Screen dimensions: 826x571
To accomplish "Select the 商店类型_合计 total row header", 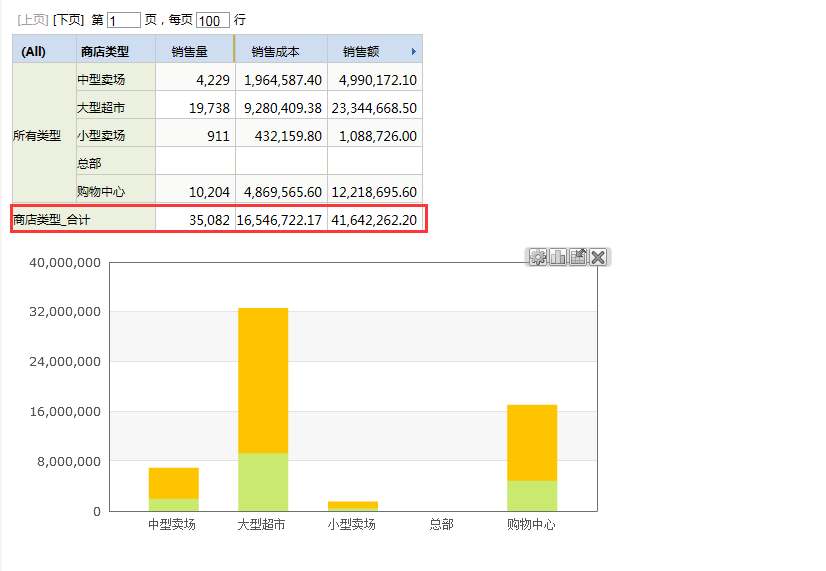I will [84, 218].
